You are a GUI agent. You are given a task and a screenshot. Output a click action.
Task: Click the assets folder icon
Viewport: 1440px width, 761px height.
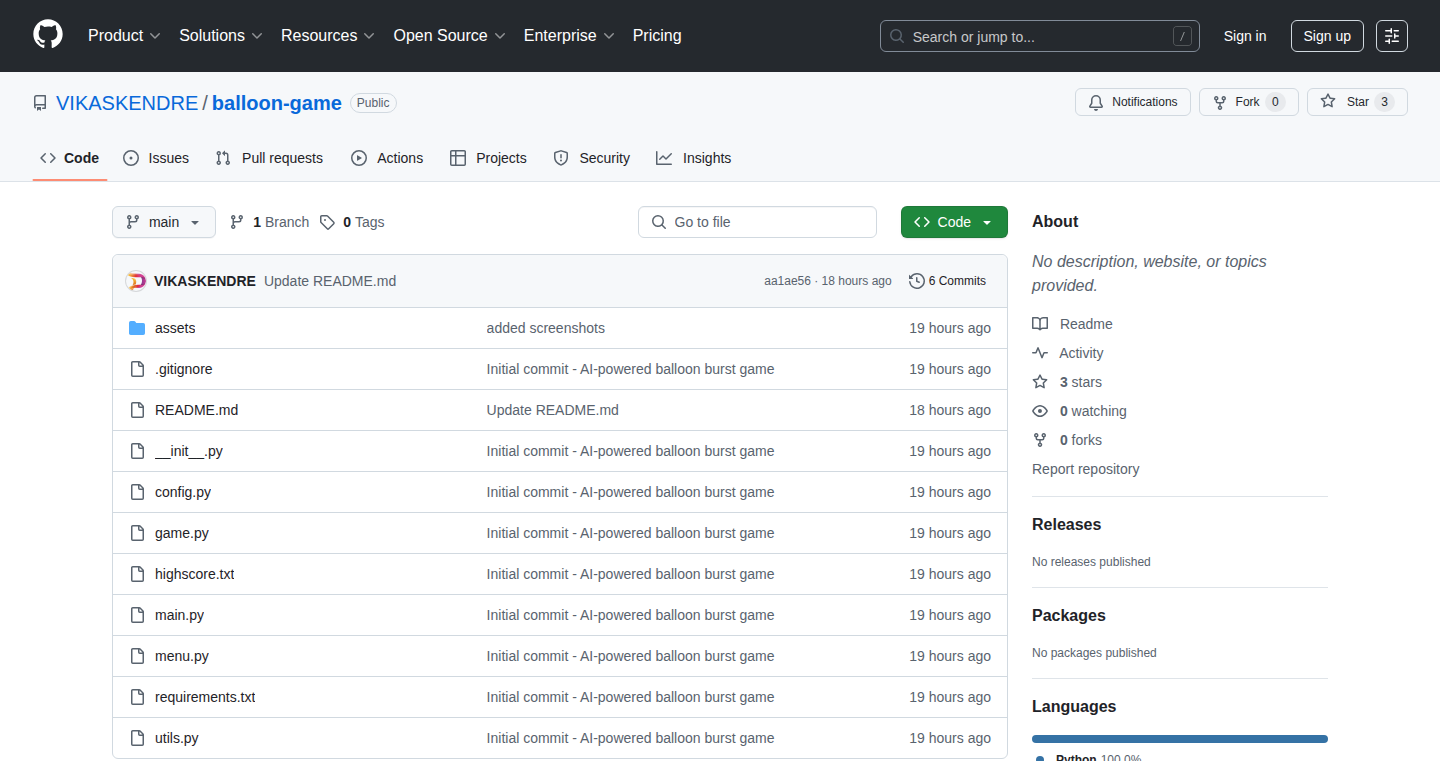(x=137, y=328)
